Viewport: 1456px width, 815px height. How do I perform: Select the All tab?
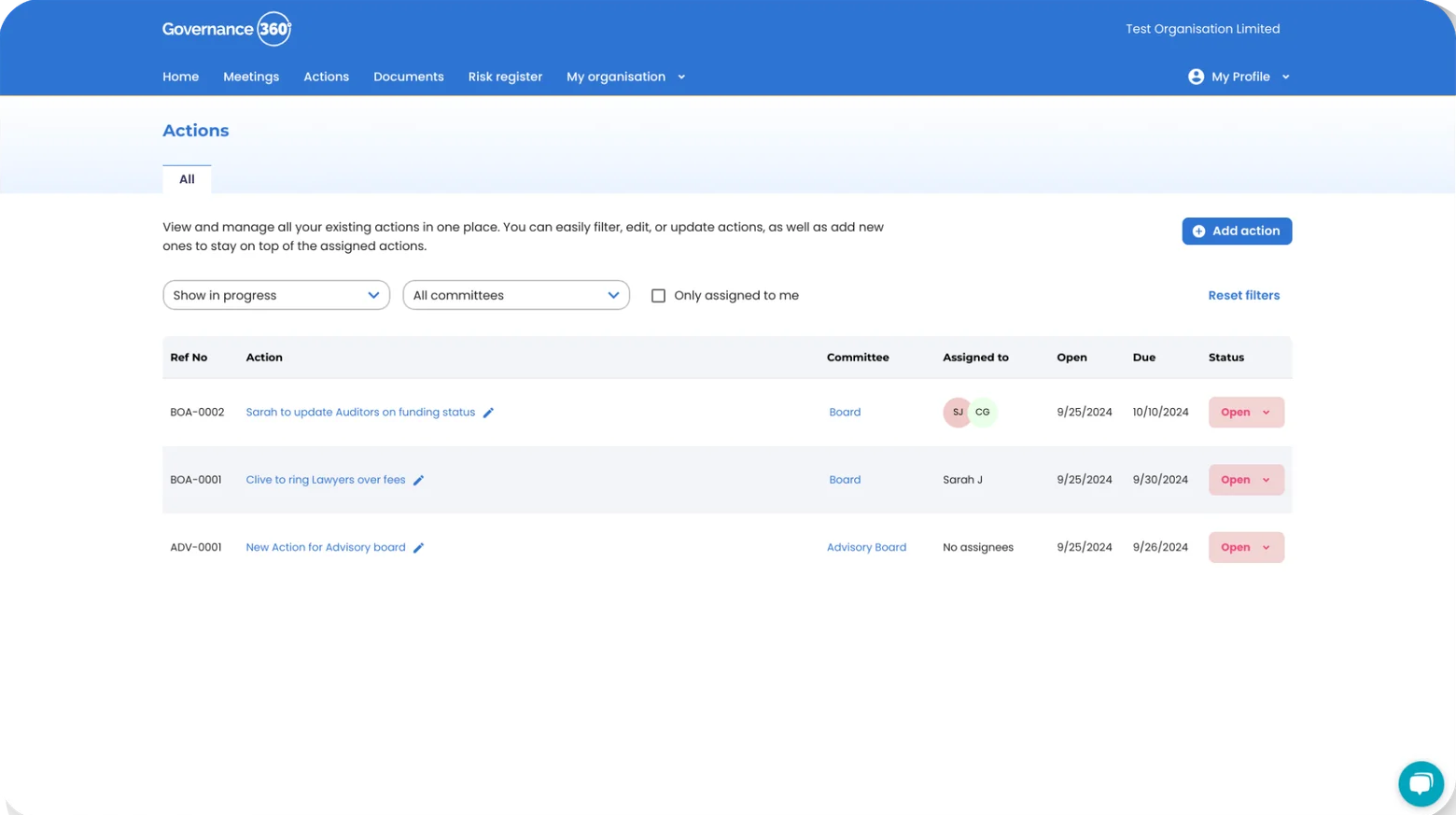tap(187, 179)
